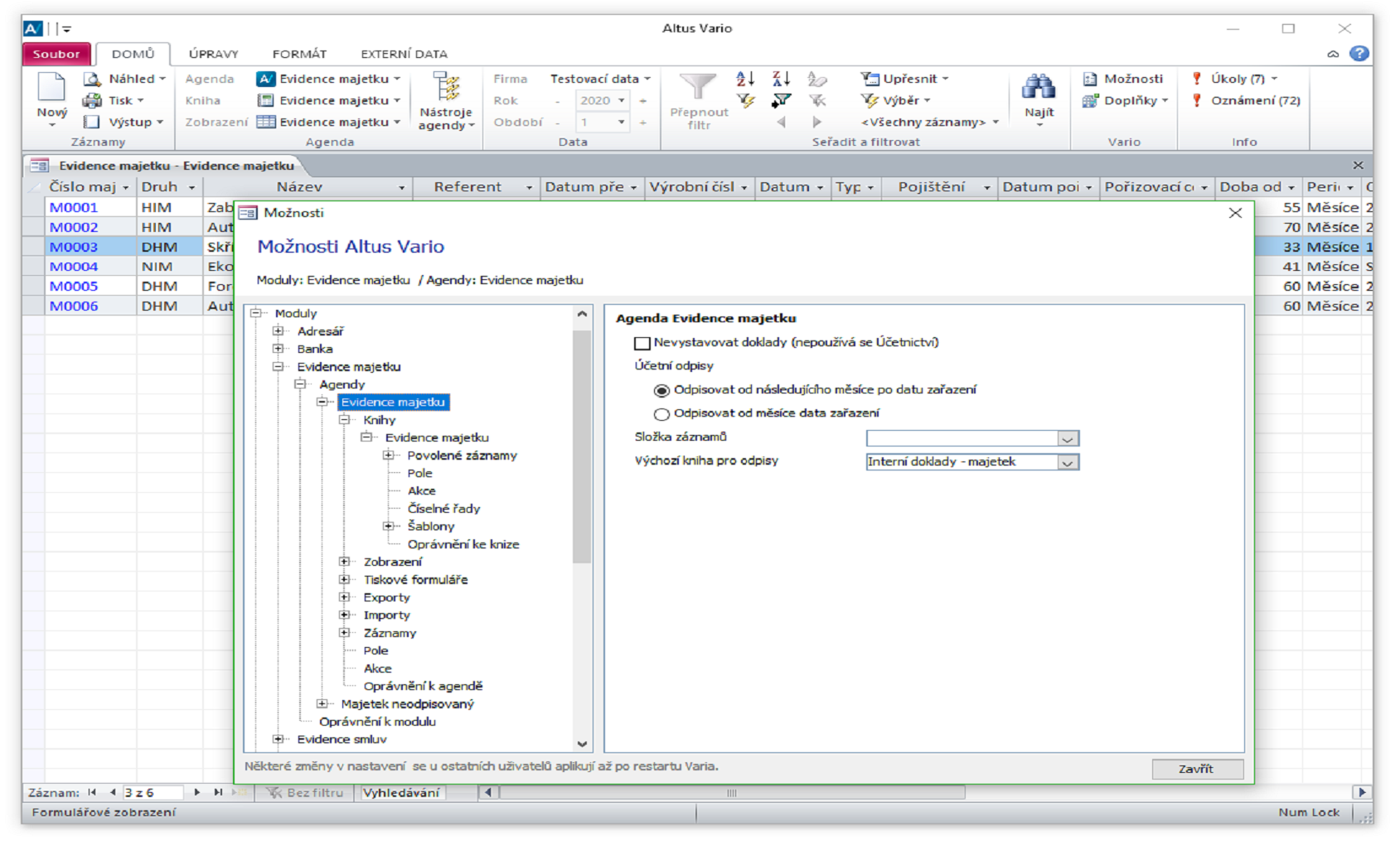Click the Zavřít button

click(x=1197, y=769)
